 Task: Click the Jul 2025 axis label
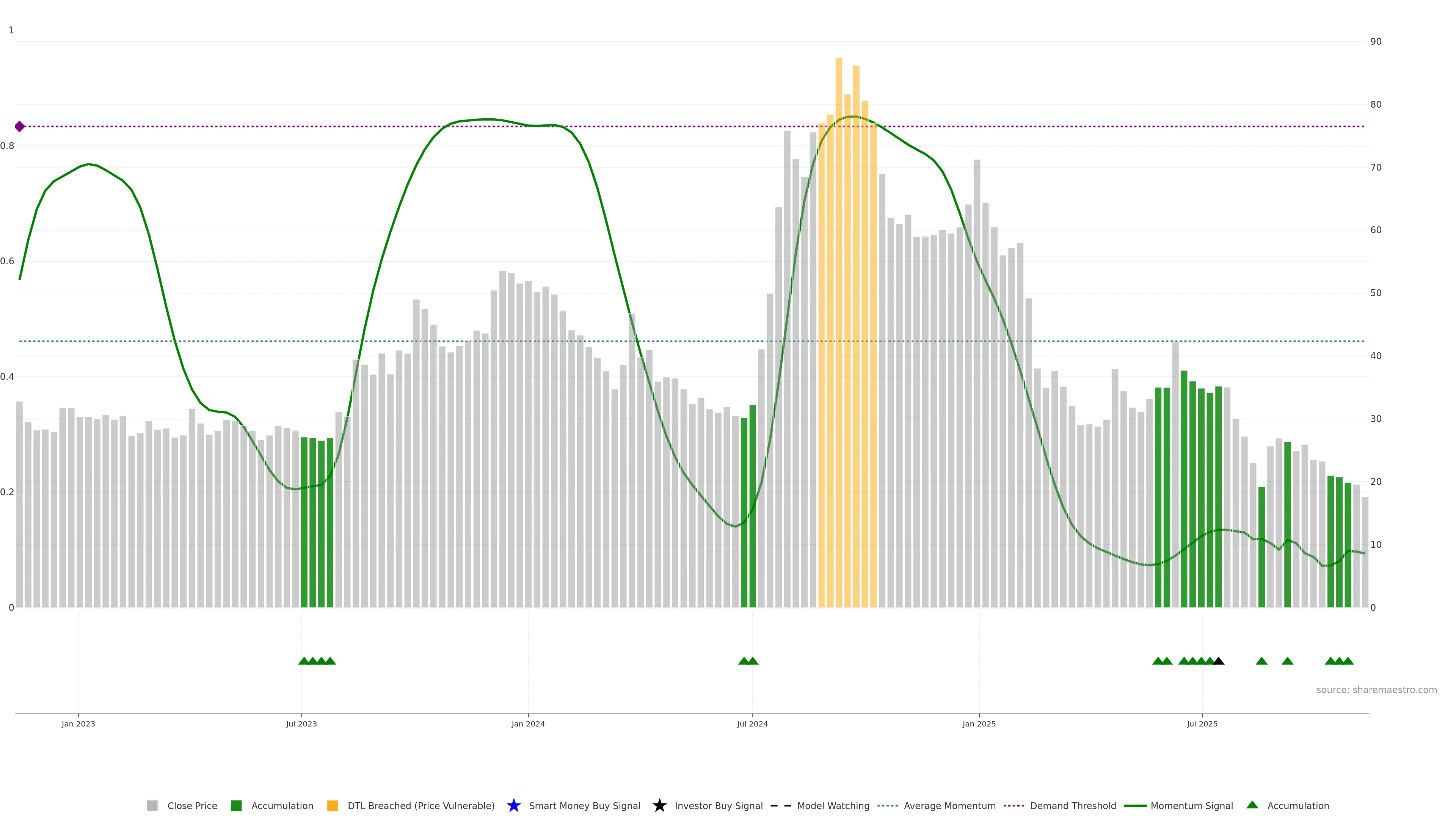click(x=1202, y=724)
